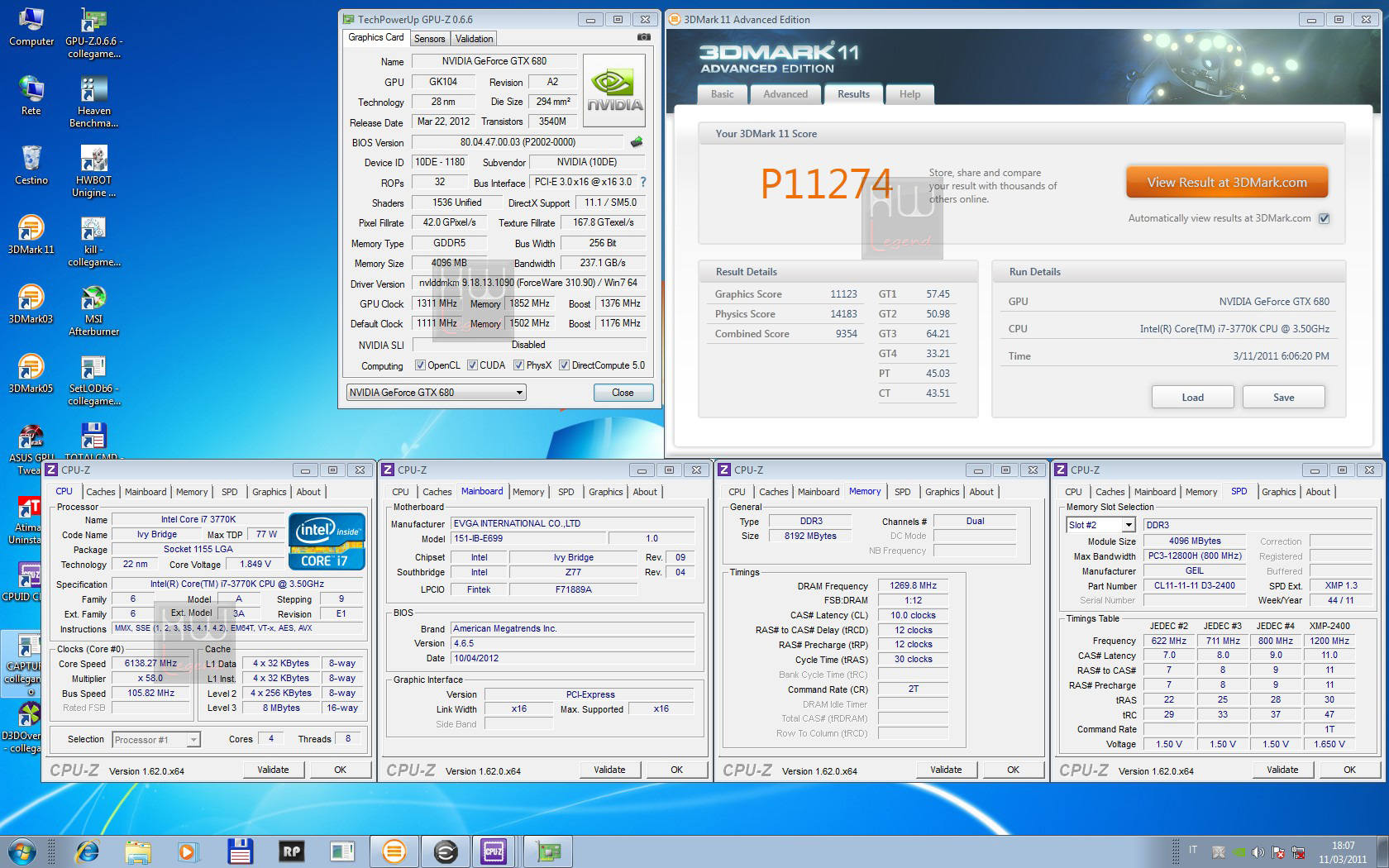Click Validate in the CPU tab CPU-Z window
Image resolution: width=1389 pixels, height=868 pixels.
coord(273,770)
